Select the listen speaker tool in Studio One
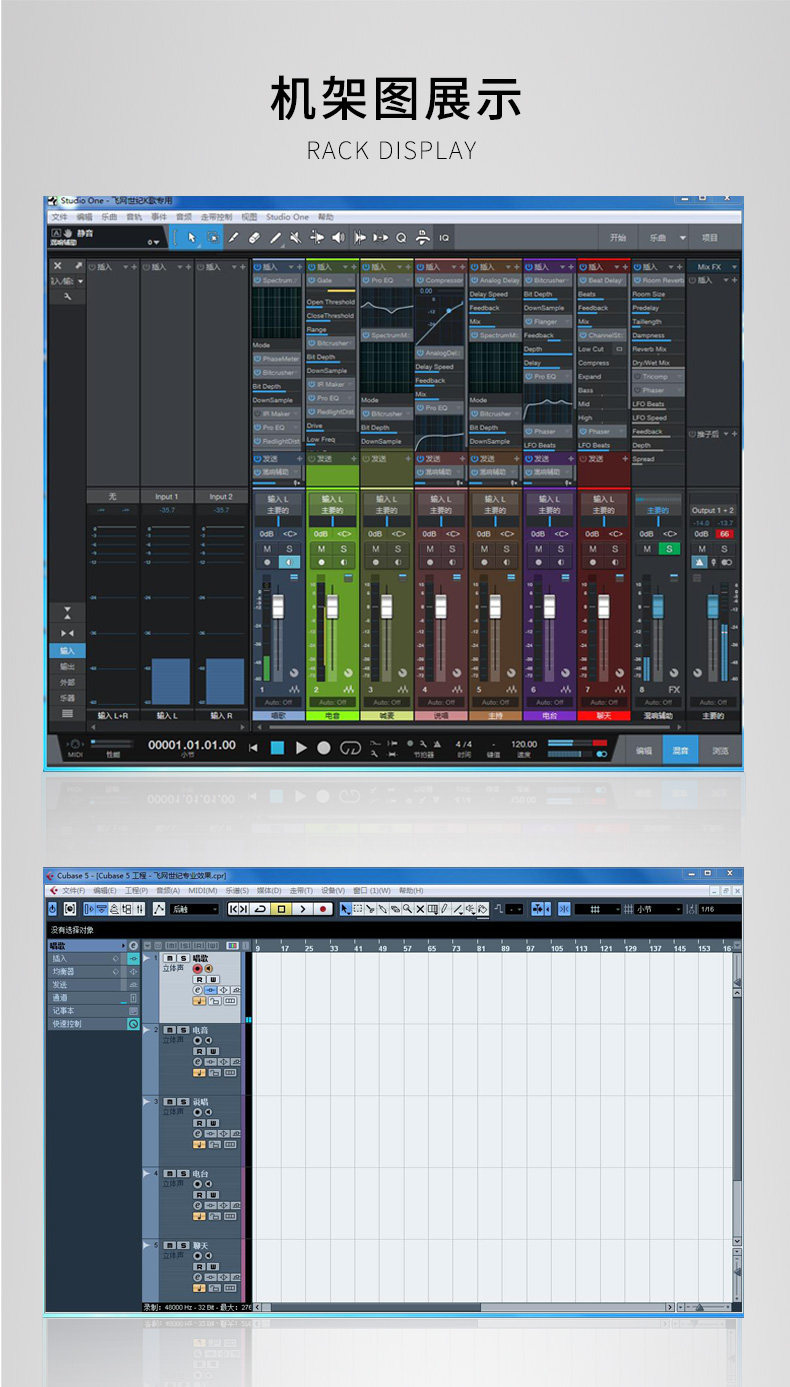This screenshot has width=790, height=1387. tap(338, 237)
